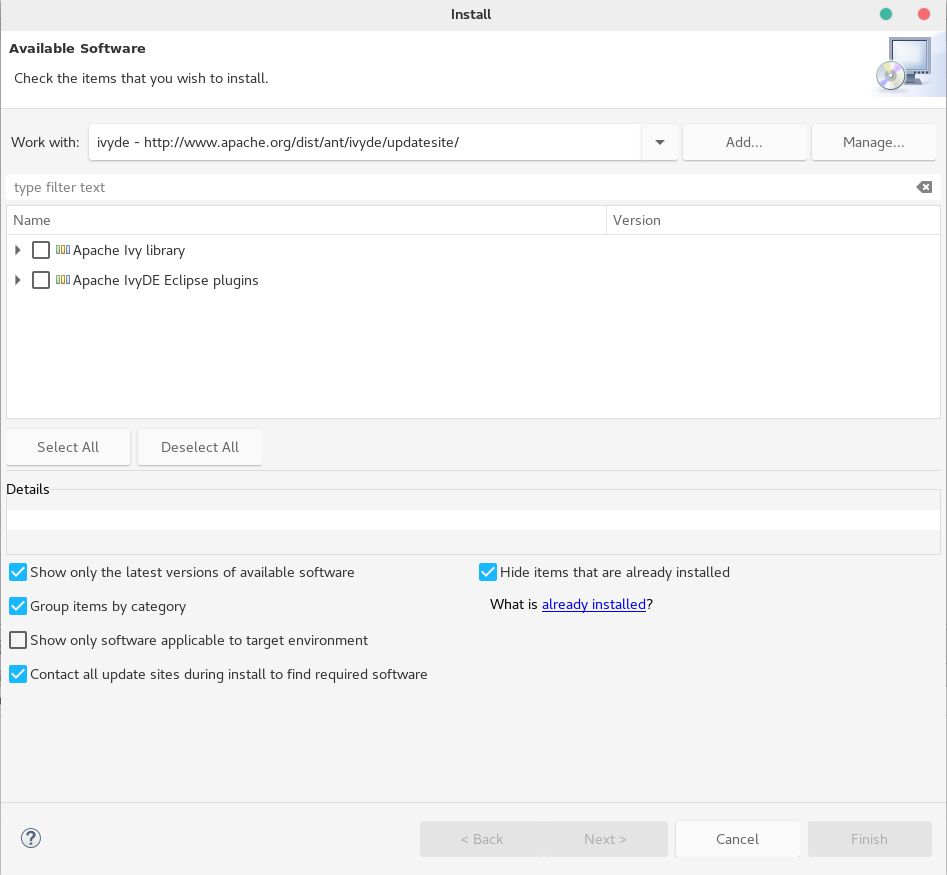
Task: Open the already installed link
Action: pos(594,604)
